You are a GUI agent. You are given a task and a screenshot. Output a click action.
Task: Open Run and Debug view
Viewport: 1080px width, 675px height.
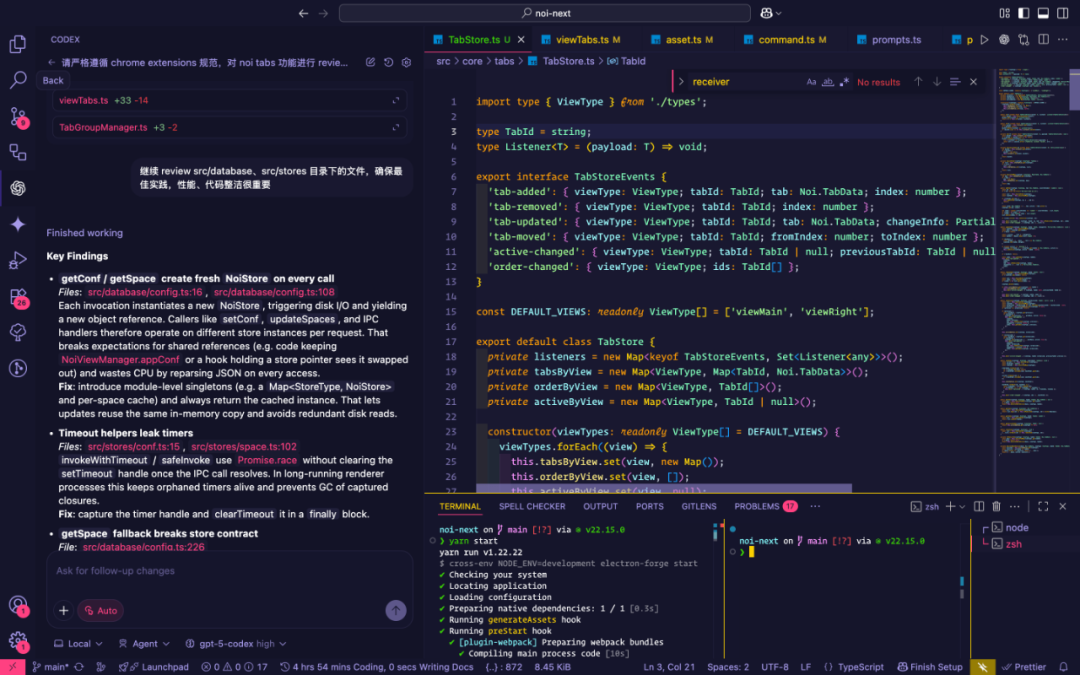18,260
